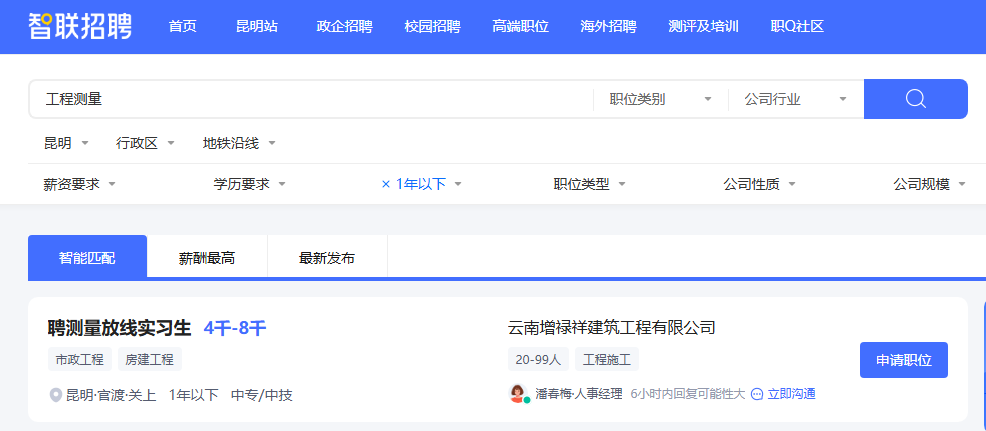Go to 高端职位 in the navigation bar
986x431 pixels.
point(520,26)
